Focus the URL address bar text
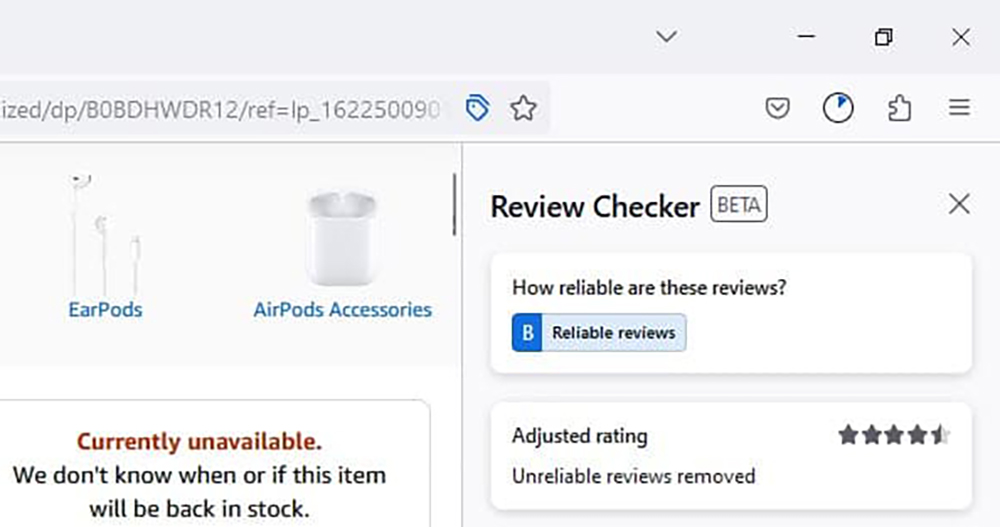 click(220, 110)
